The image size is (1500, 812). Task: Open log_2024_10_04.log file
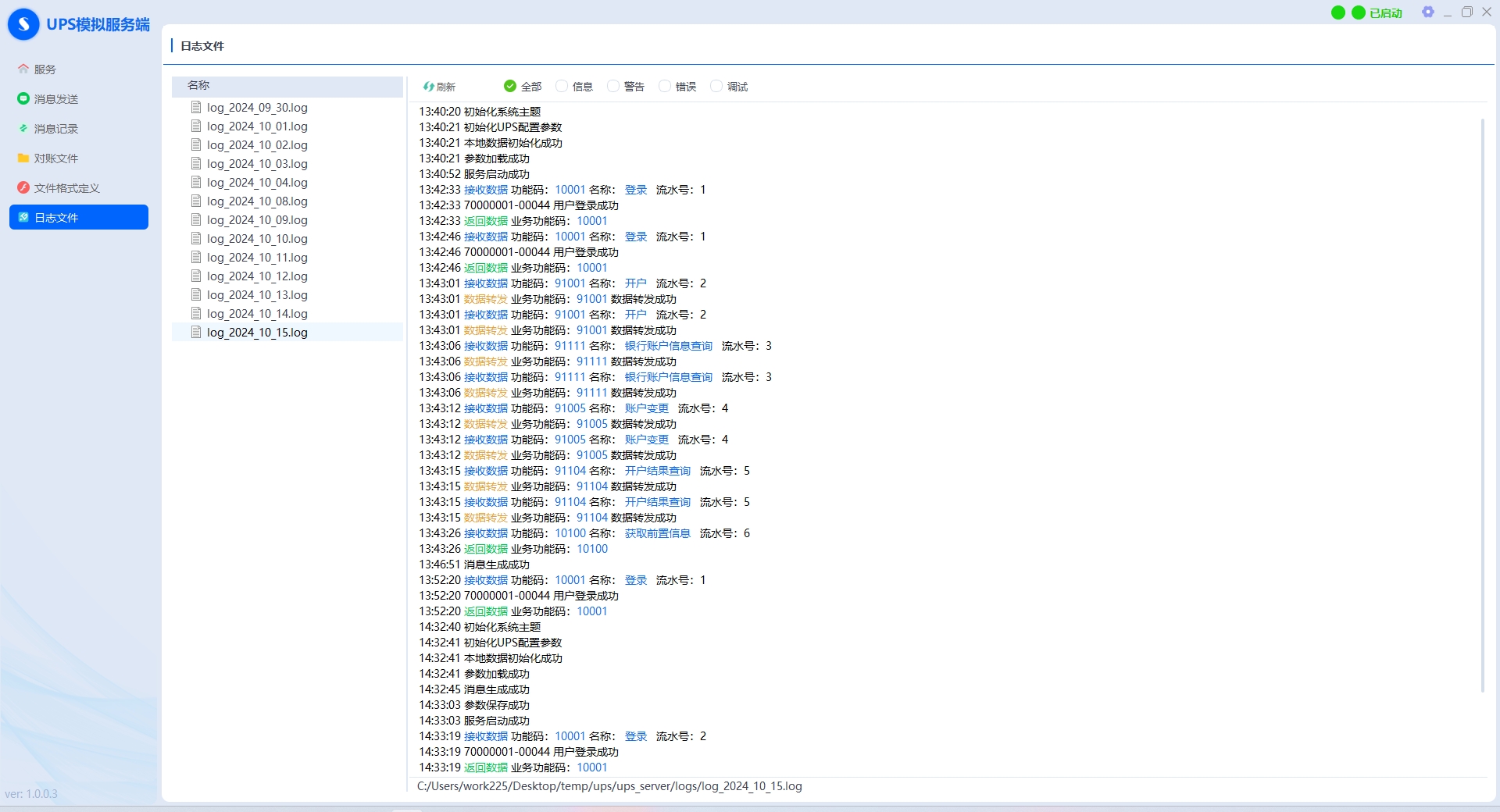287,183
